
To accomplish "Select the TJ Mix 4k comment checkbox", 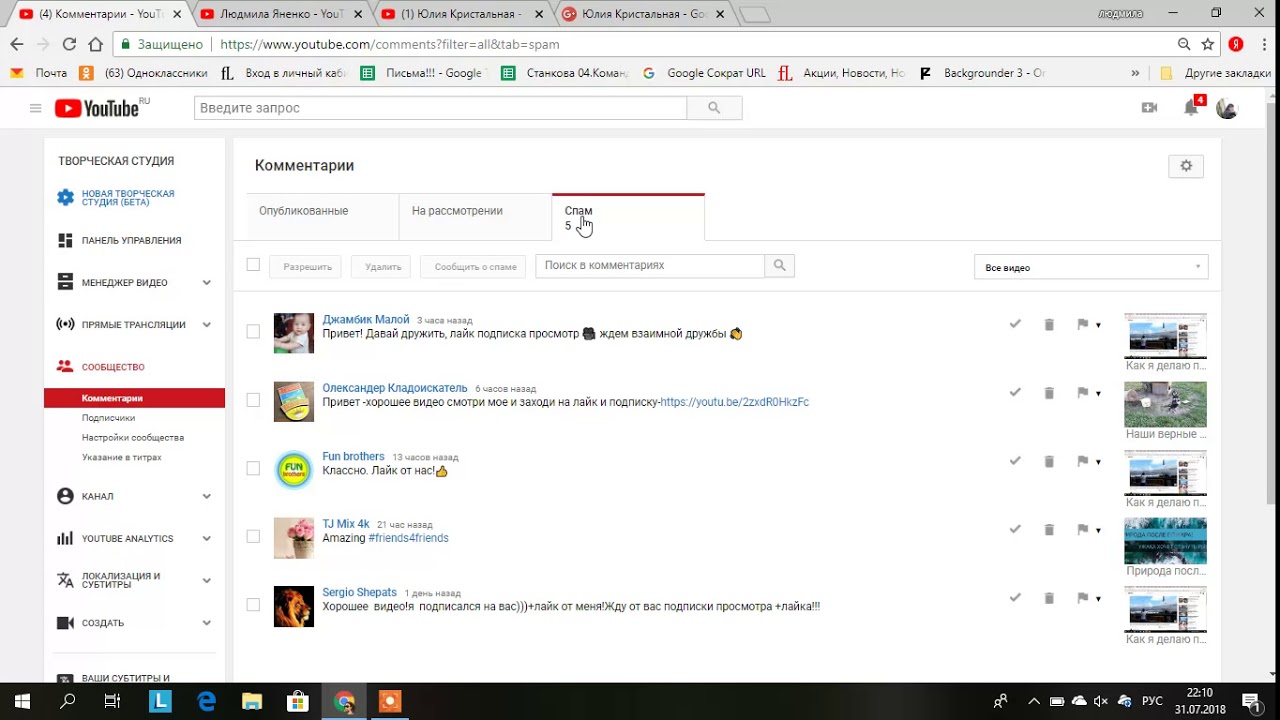I will 253,537.
